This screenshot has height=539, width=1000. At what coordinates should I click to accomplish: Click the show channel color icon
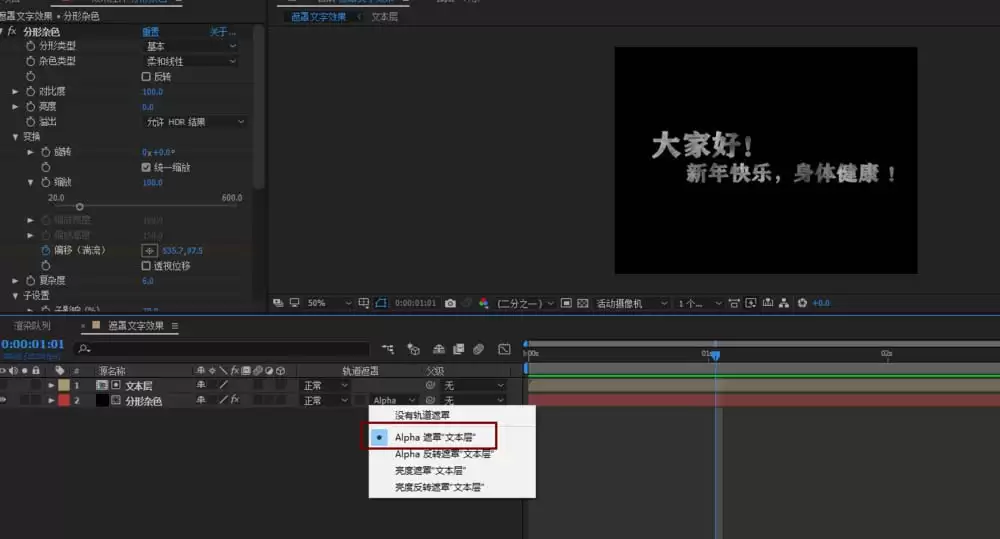click(x=483, y=303)
